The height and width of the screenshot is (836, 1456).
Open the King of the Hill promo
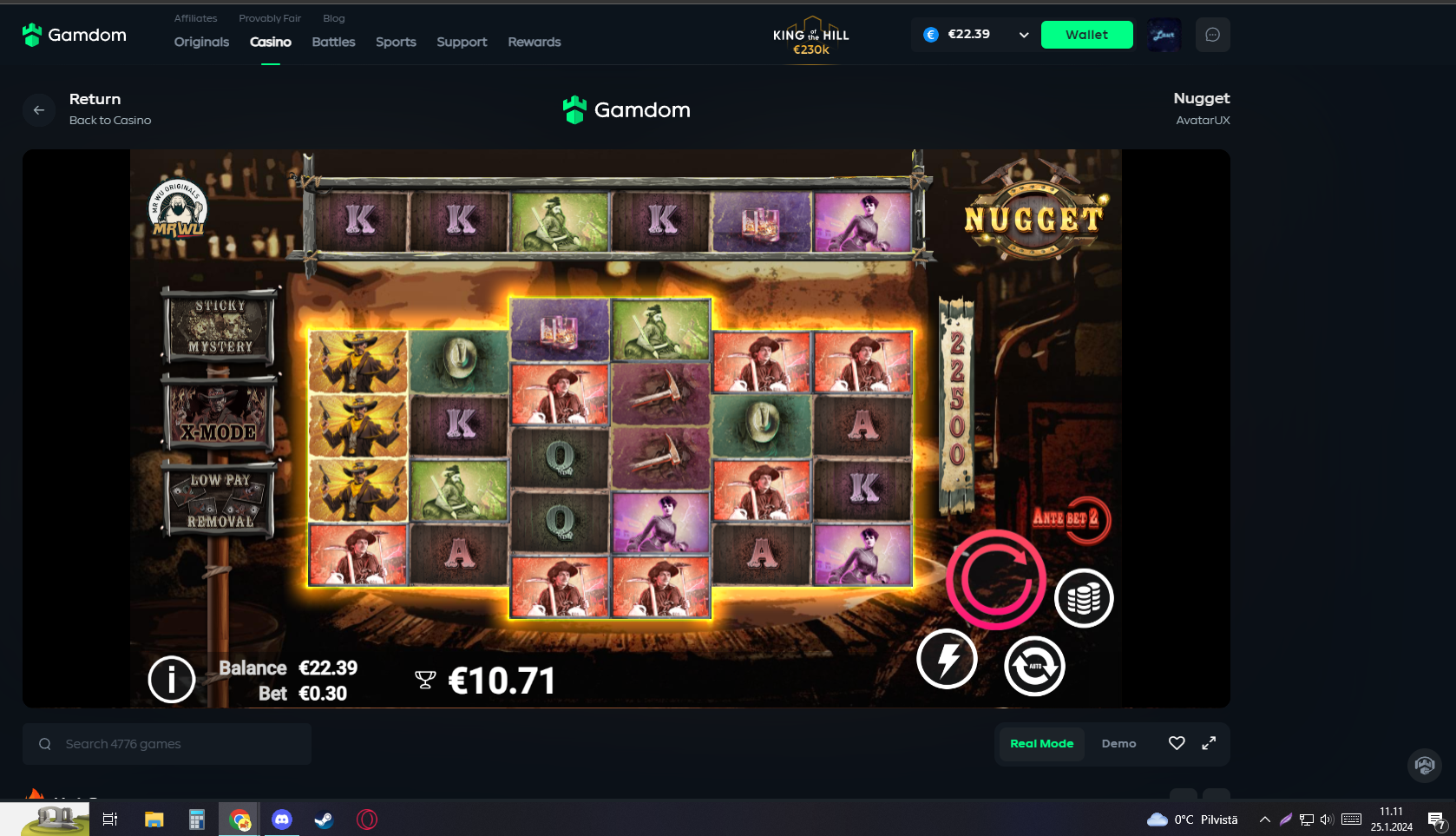(811, 36)
